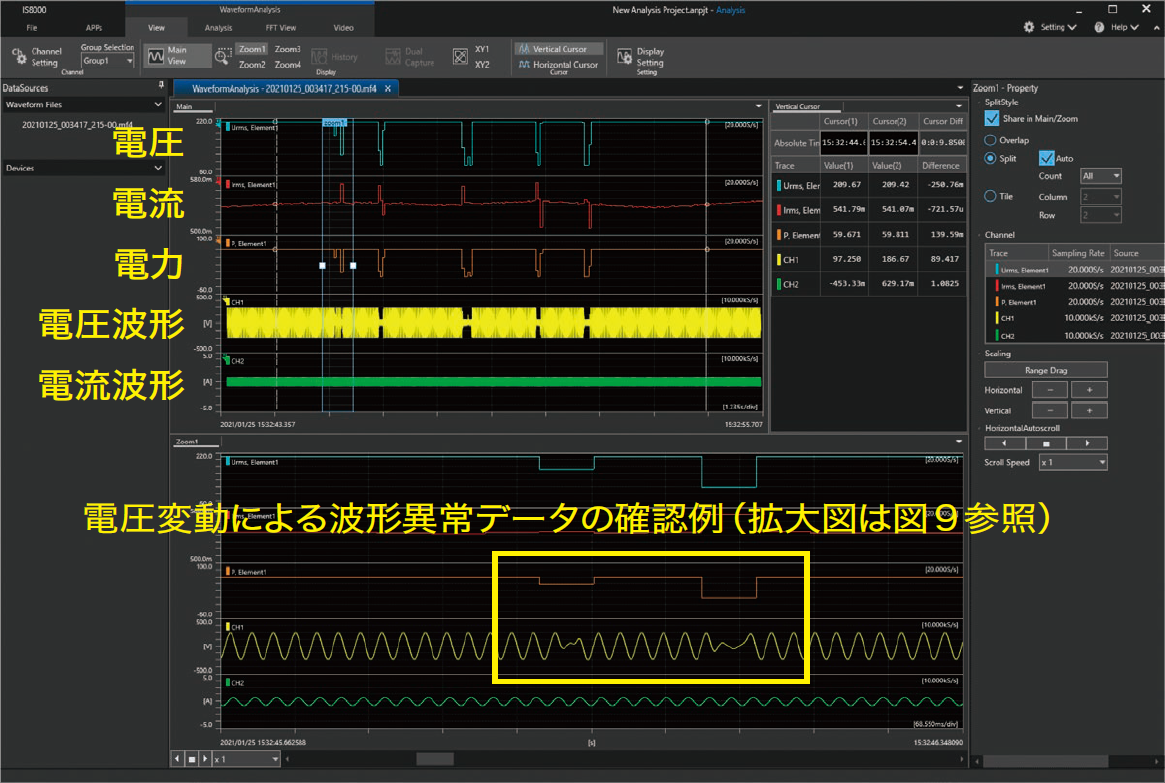Select the Overlap radio button

click(990, 140)
